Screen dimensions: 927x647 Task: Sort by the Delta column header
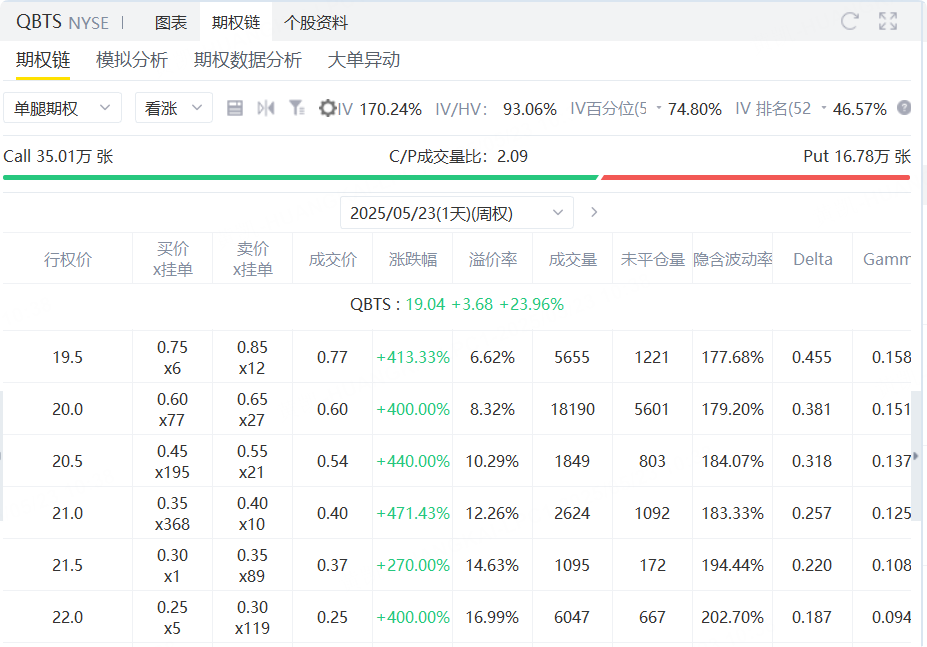pyautogui.click(x=813, y=259)
